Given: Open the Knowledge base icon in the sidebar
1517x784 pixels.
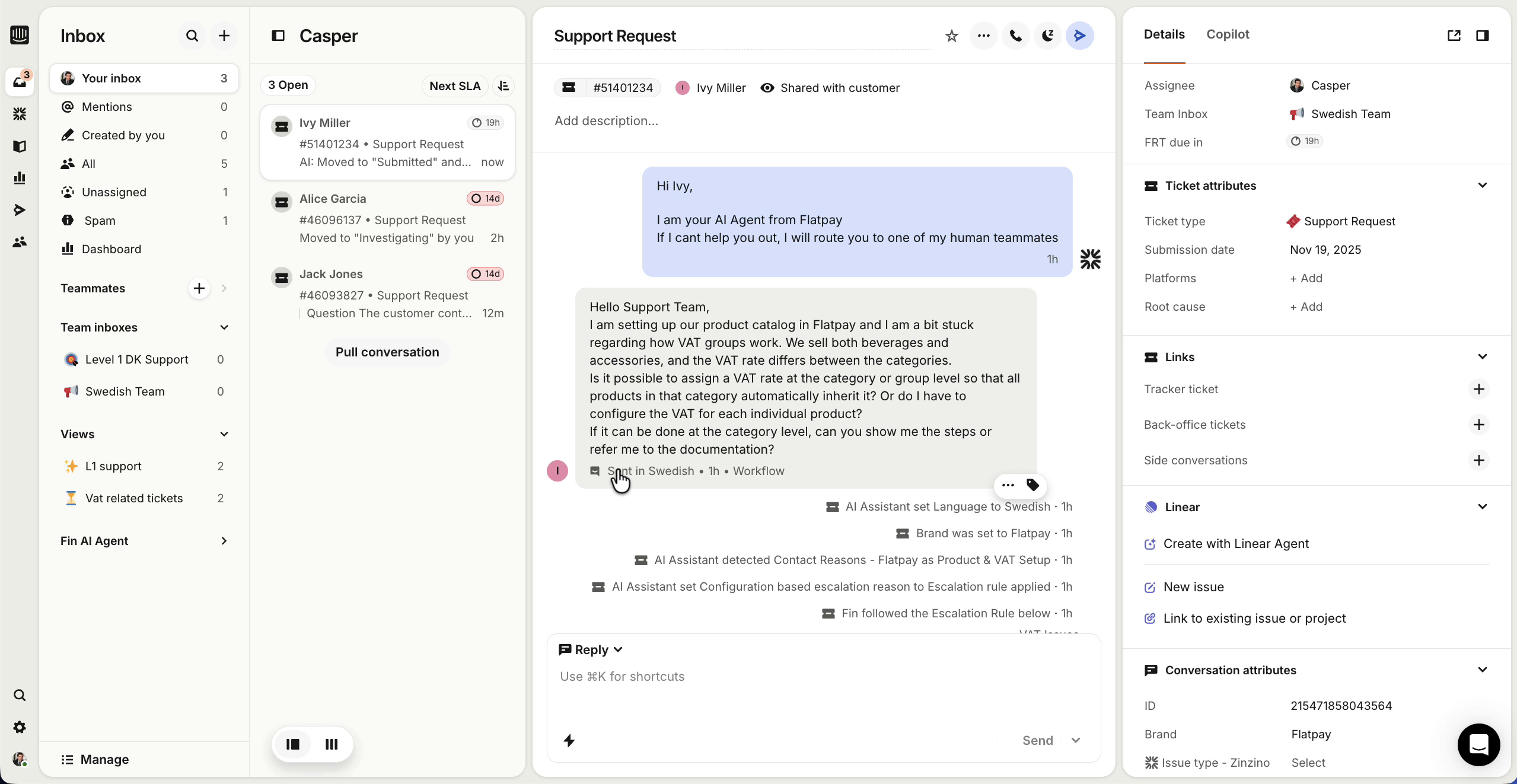Looking at the screenshot, I should click(x=20, y=146).
